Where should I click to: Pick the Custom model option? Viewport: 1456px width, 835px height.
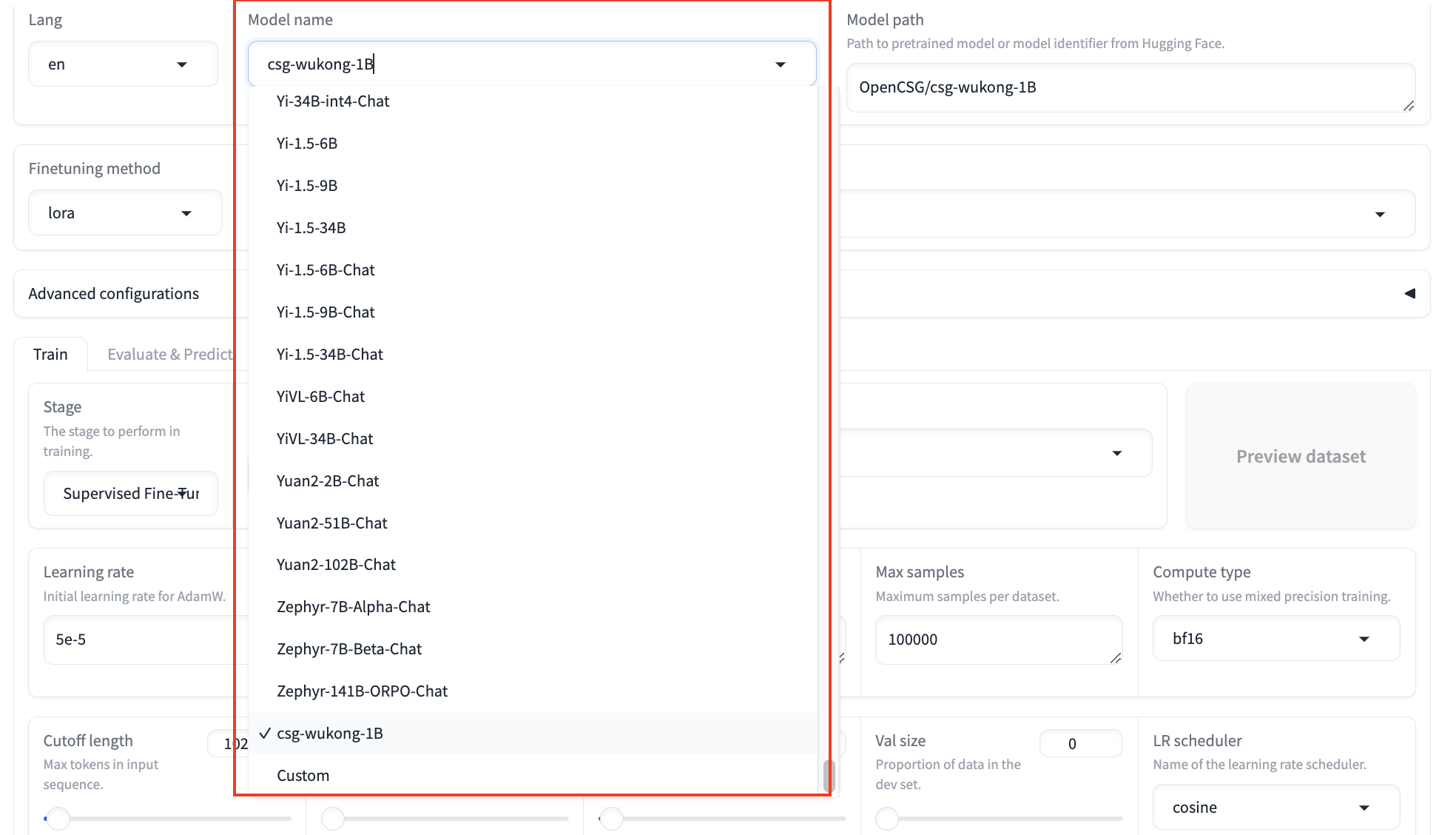(x=303, y=776)
